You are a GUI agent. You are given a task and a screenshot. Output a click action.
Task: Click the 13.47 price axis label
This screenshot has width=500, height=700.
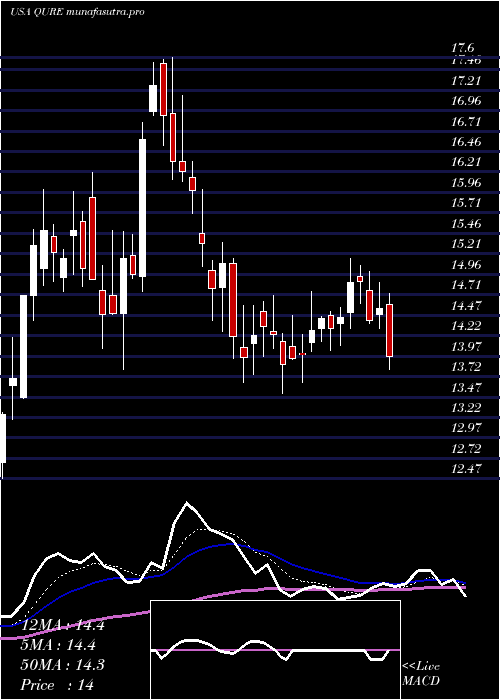466,387
